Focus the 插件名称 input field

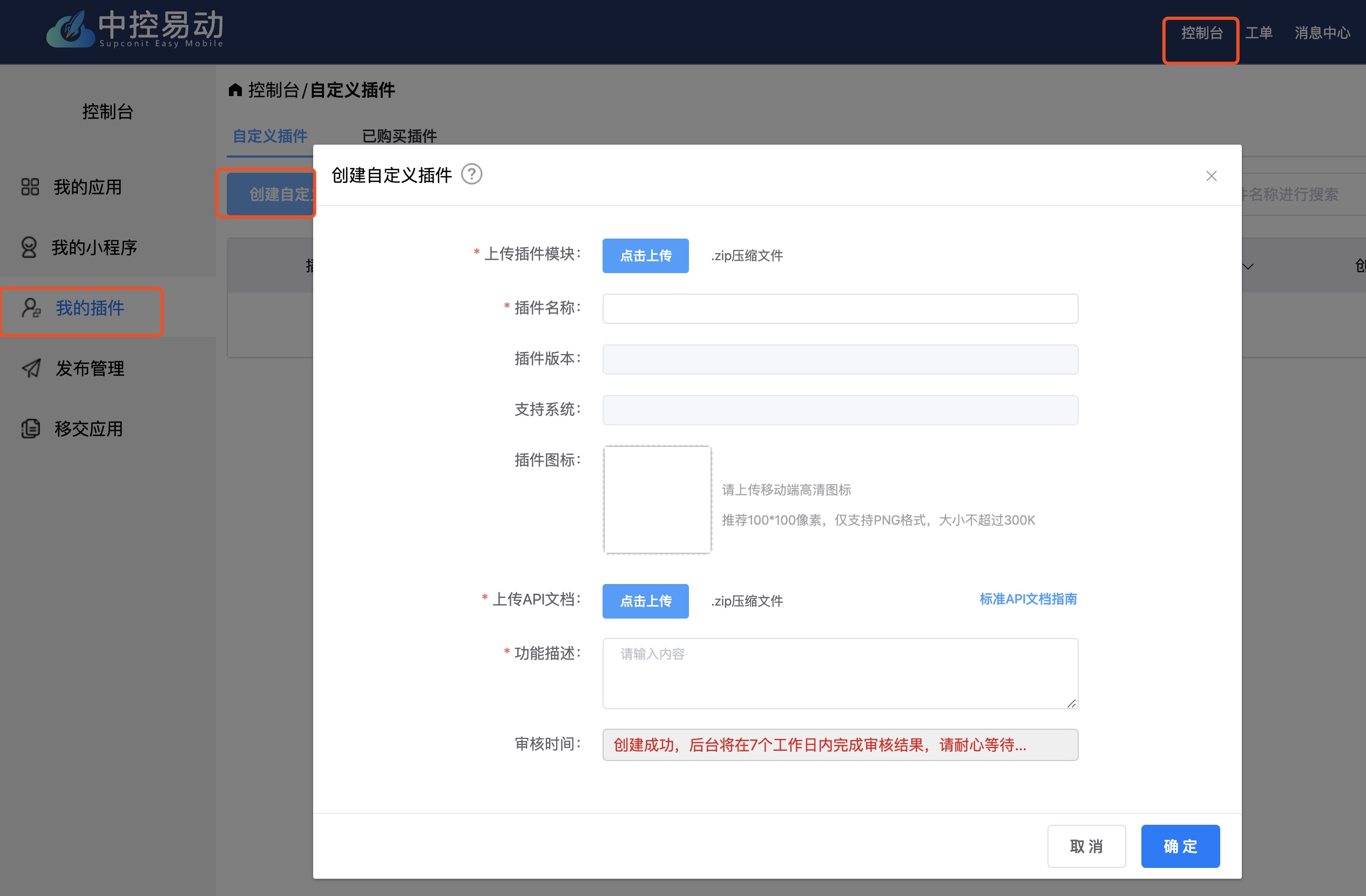[840, 309]
